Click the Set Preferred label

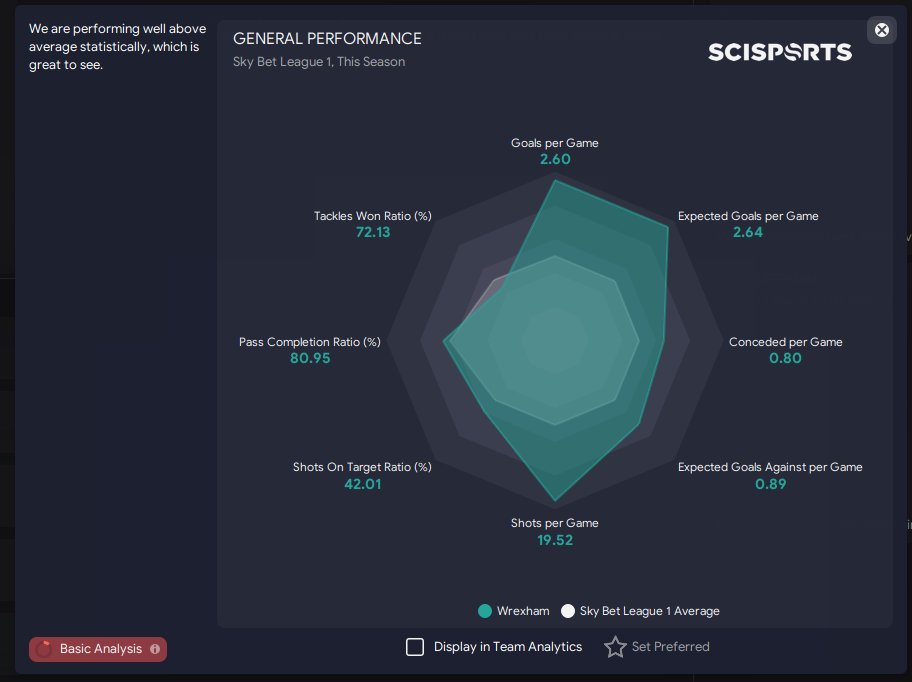coord(670,647)
